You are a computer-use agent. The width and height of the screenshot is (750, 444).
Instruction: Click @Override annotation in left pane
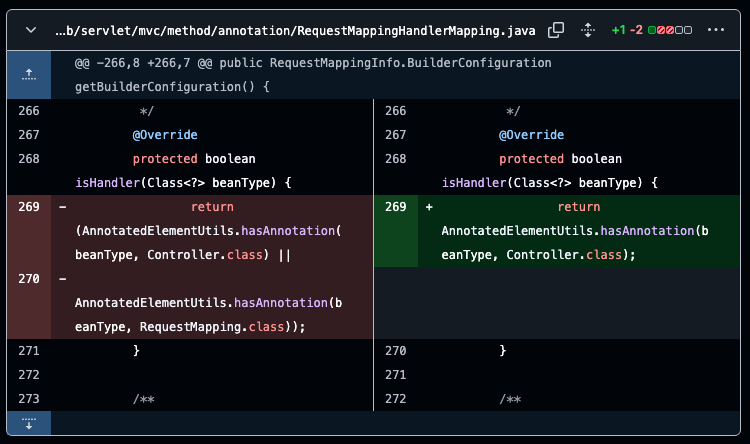[x=165, y=135]
